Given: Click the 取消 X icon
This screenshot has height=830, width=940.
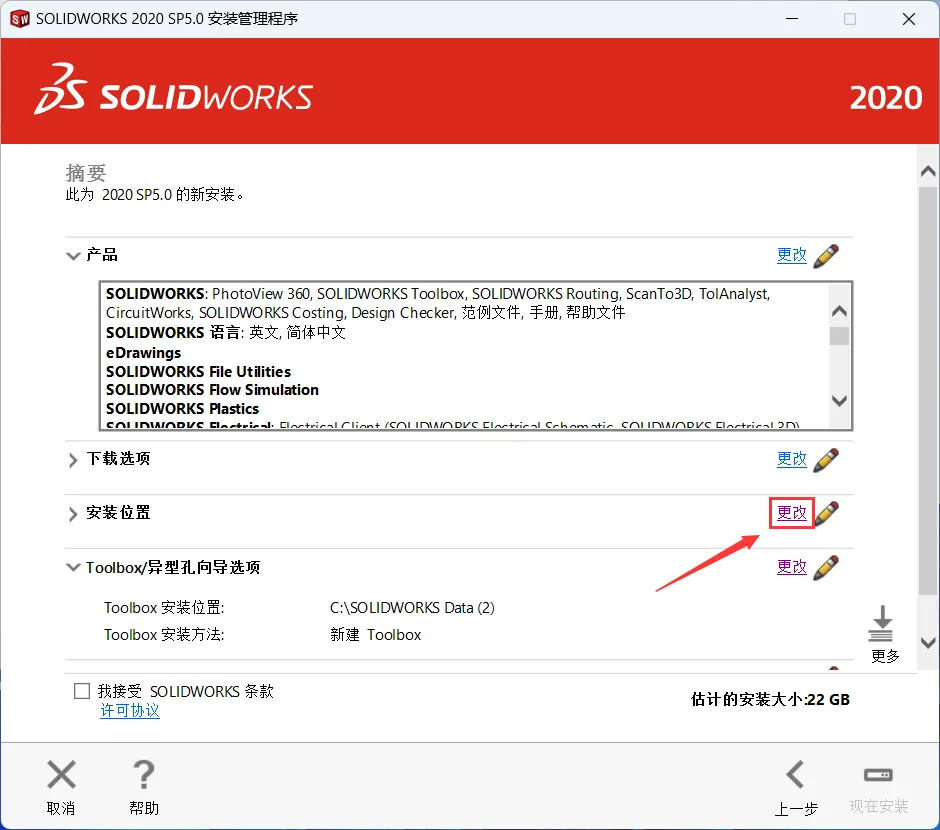Looking at the screenshot, I should coord(61,774).
